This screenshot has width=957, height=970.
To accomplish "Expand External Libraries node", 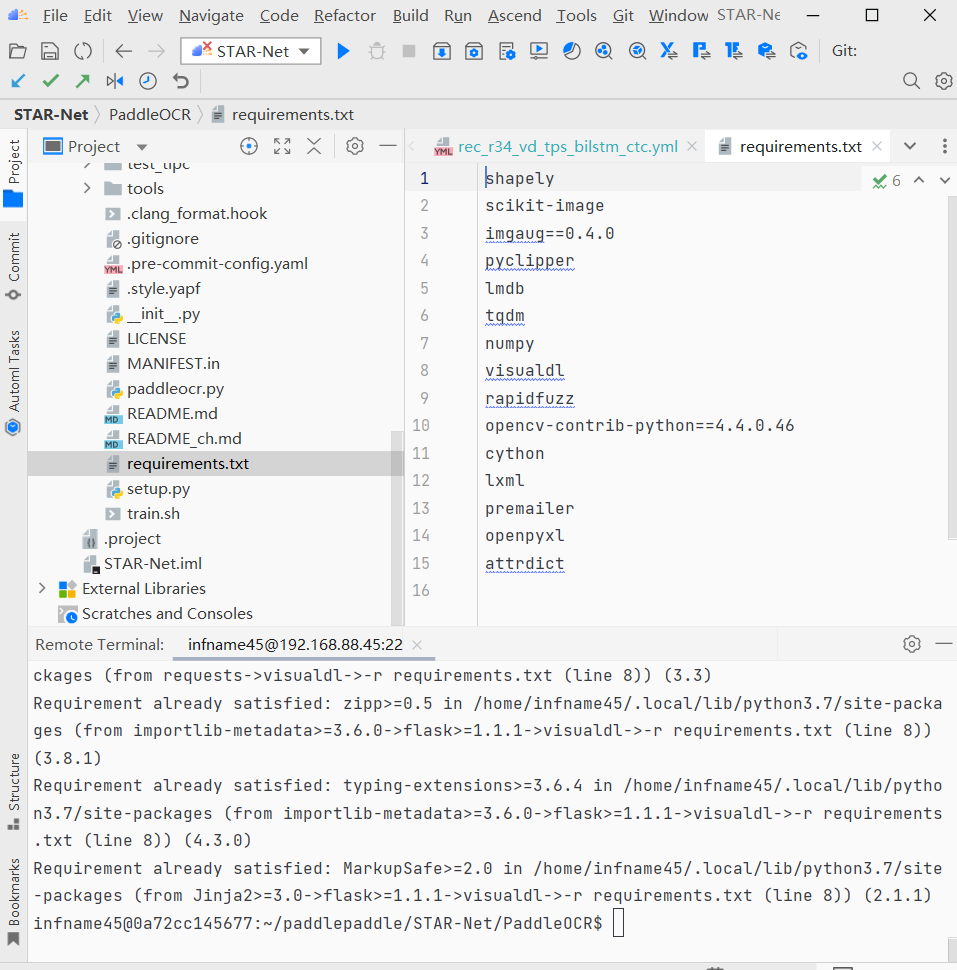I will [41, 588].
